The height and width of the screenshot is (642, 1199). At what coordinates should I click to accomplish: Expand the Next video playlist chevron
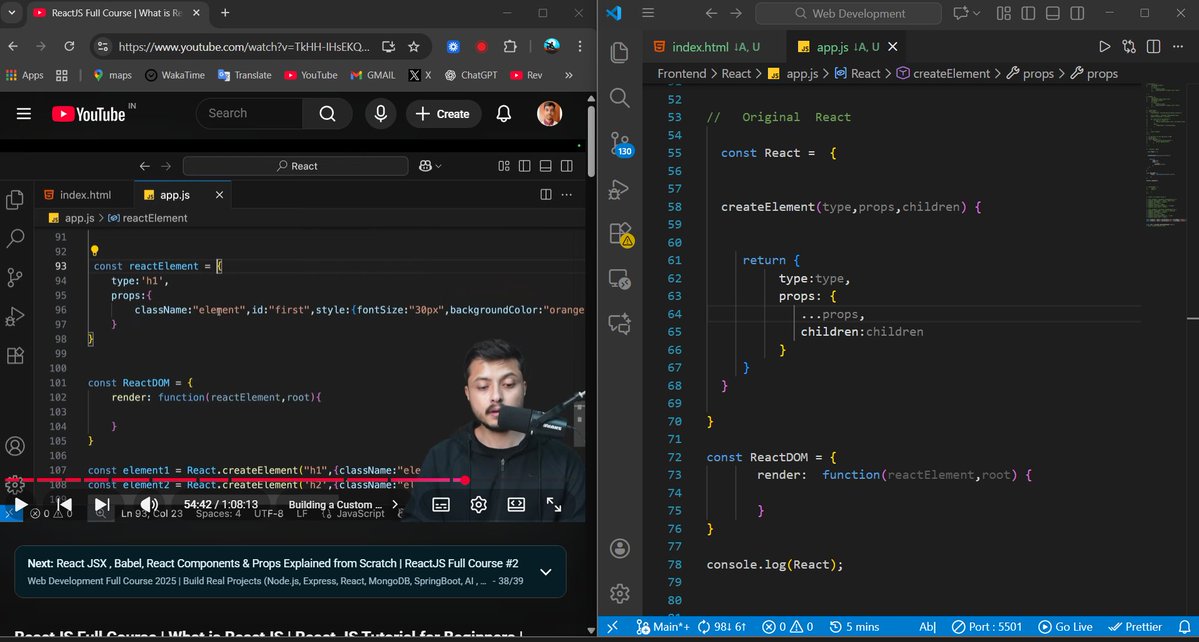click(x=545, y=571)
